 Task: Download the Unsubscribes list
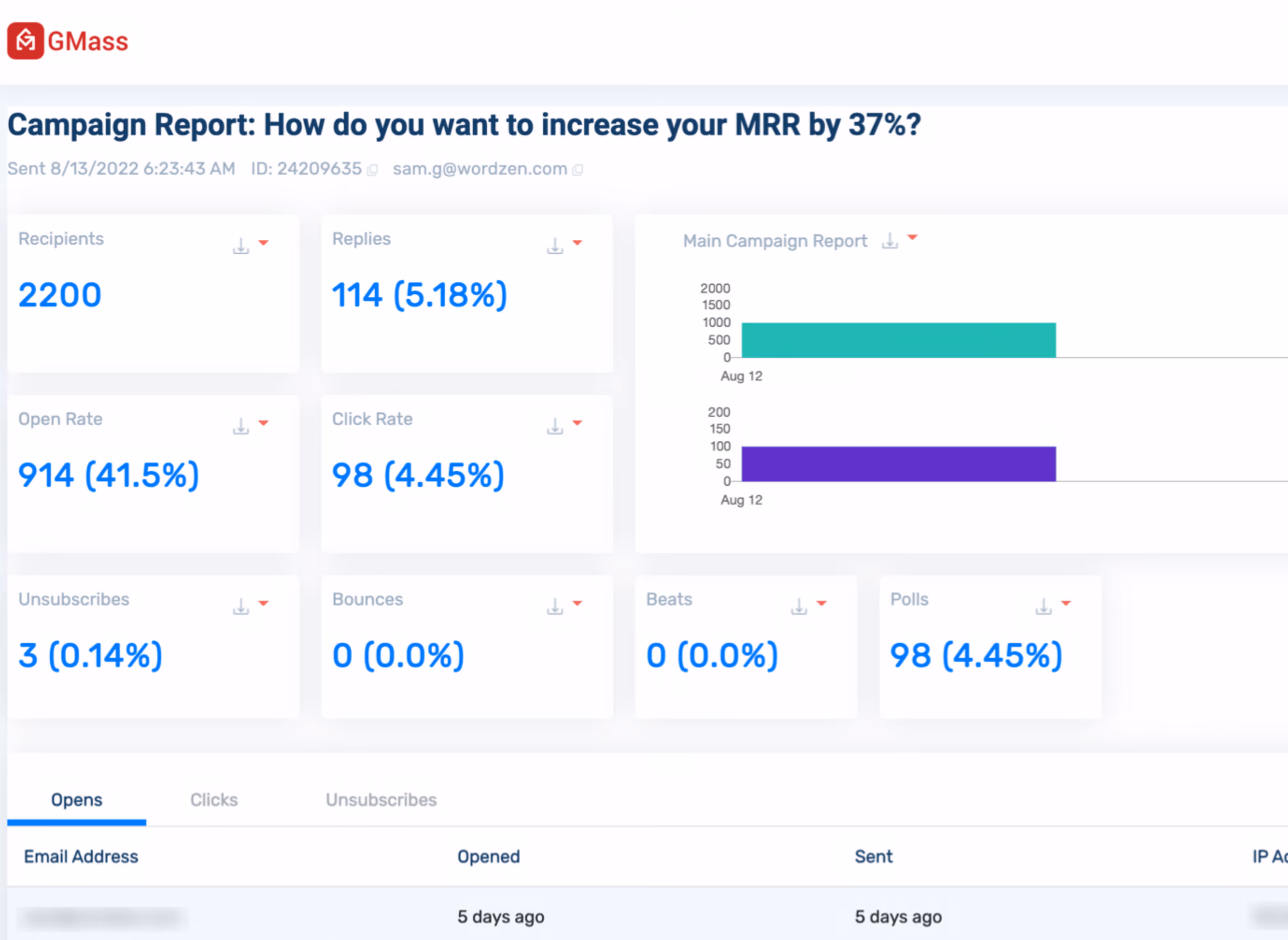point(241,607)
